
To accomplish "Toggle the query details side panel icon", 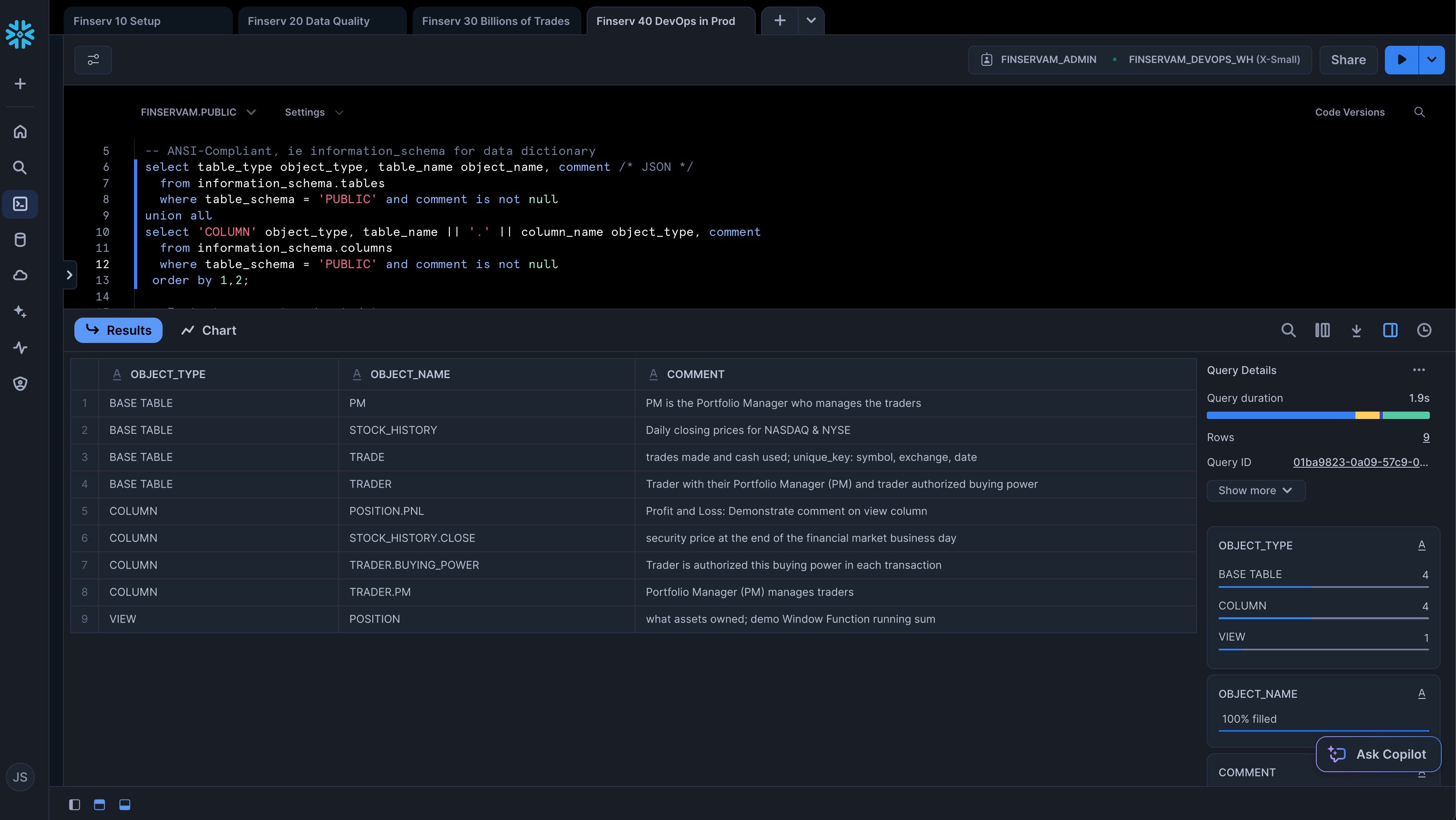I will [x=1390, y=330].
